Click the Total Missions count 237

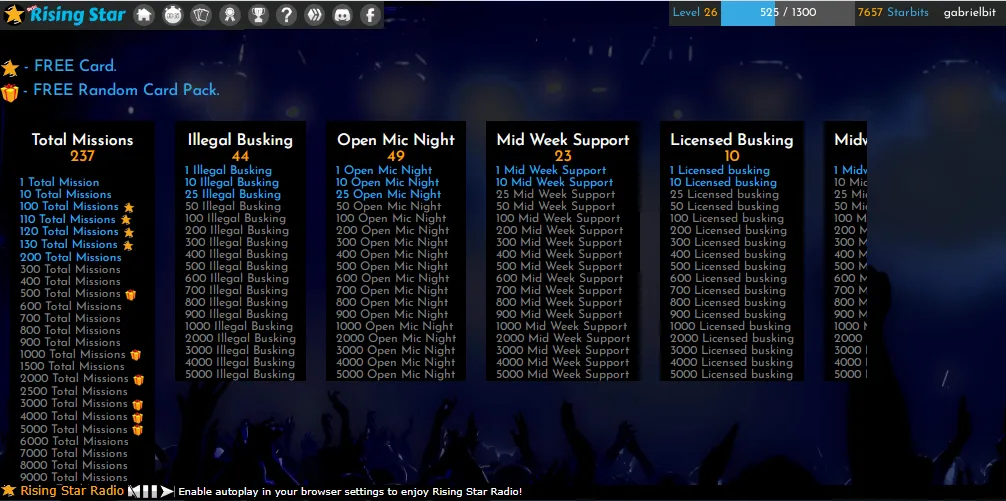click(83, 156)
